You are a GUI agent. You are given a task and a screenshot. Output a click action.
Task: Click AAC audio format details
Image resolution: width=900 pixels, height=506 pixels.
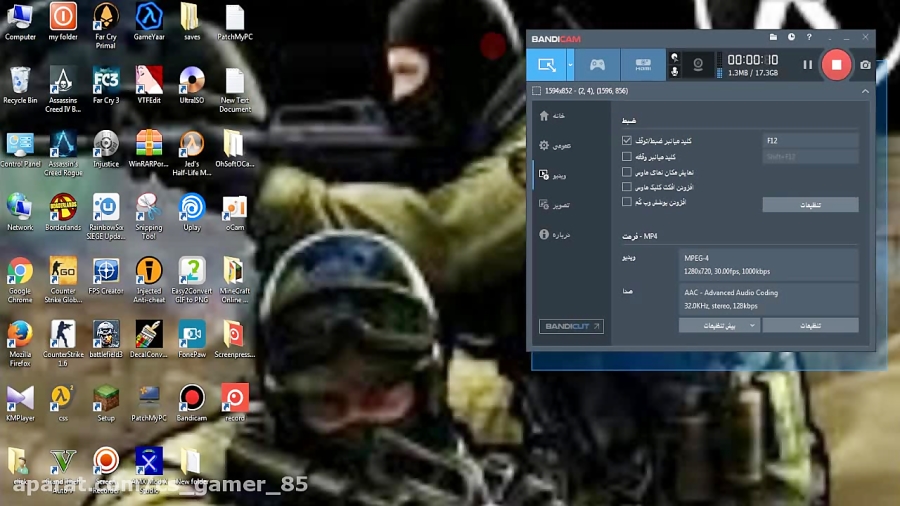point(768,299)
